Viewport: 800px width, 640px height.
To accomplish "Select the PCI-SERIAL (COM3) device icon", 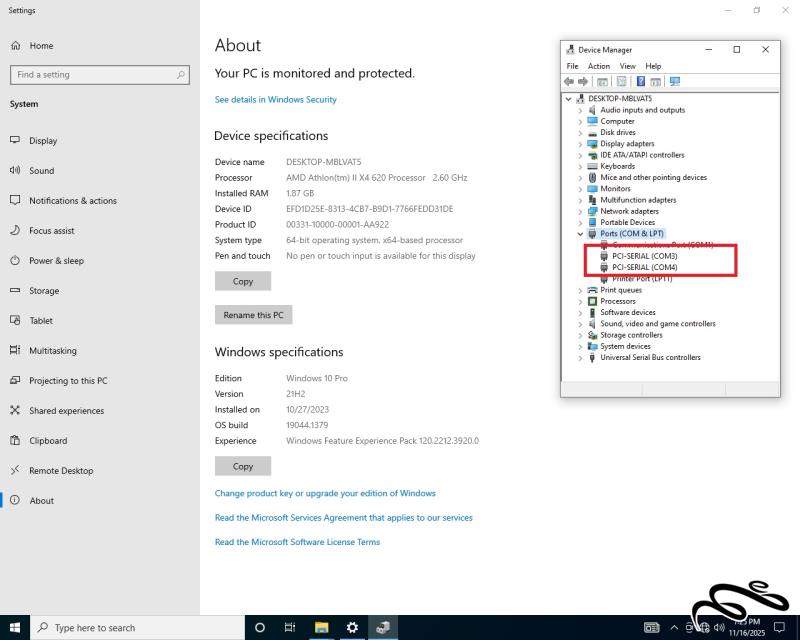I will [604, 256].
